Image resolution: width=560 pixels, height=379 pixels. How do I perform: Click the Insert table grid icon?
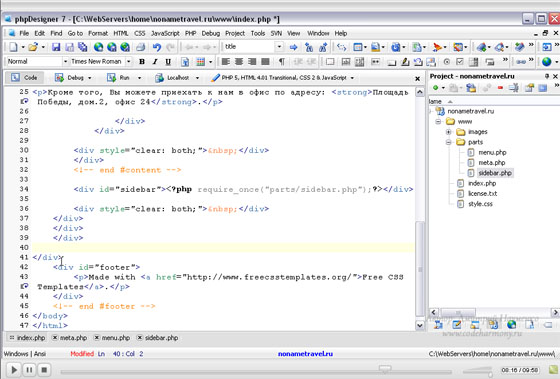pos(200,61)
